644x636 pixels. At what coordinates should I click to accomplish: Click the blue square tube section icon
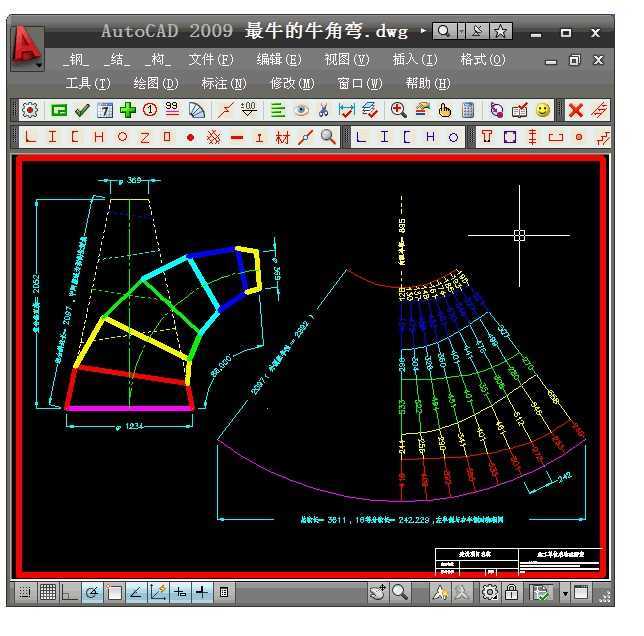click(510, 137)
